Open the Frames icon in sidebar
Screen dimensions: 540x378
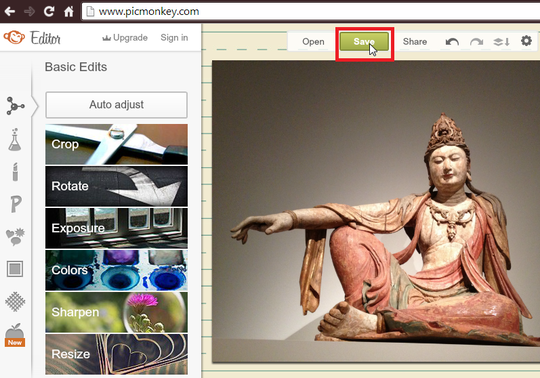[15, 269]
